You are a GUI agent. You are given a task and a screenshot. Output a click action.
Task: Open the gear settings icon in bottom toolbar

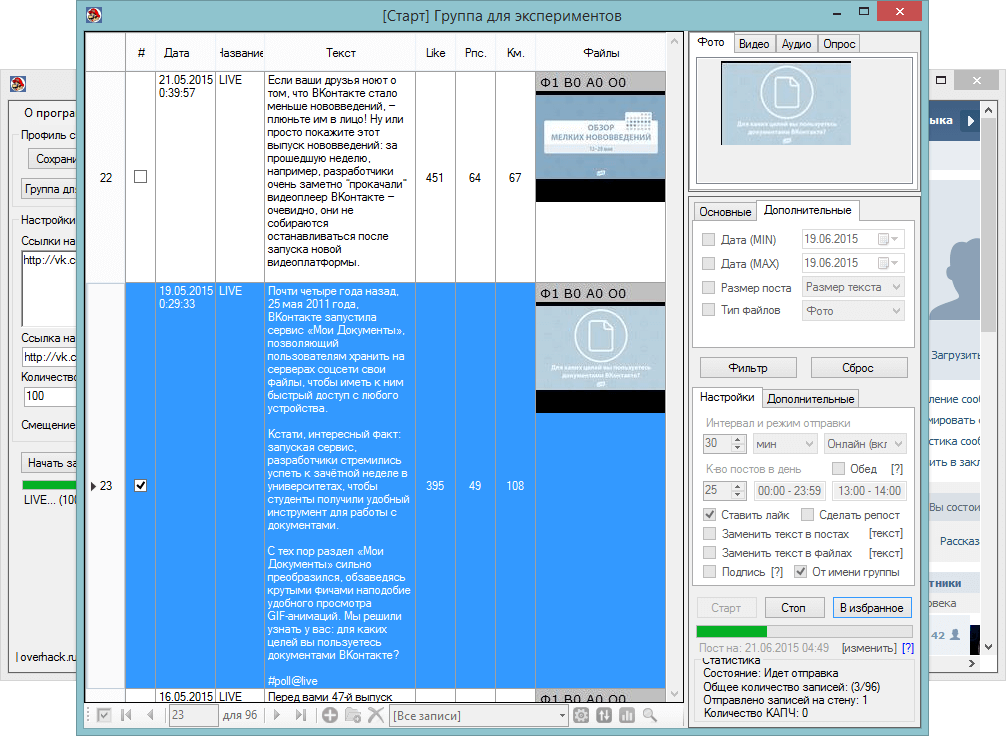pos(582,715)
